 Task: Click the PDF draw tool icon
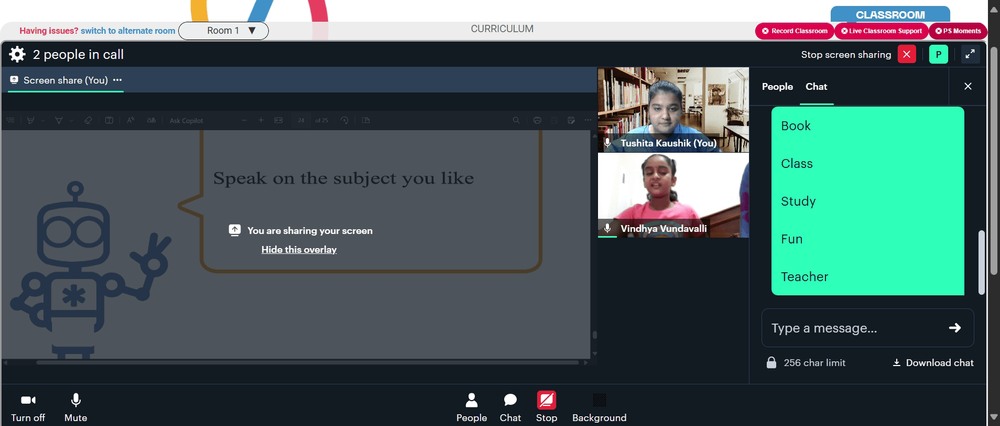pos(59,120)
